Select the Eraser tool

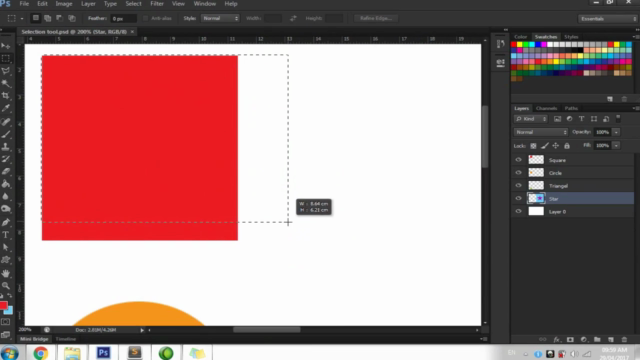[x=6, y=172]
